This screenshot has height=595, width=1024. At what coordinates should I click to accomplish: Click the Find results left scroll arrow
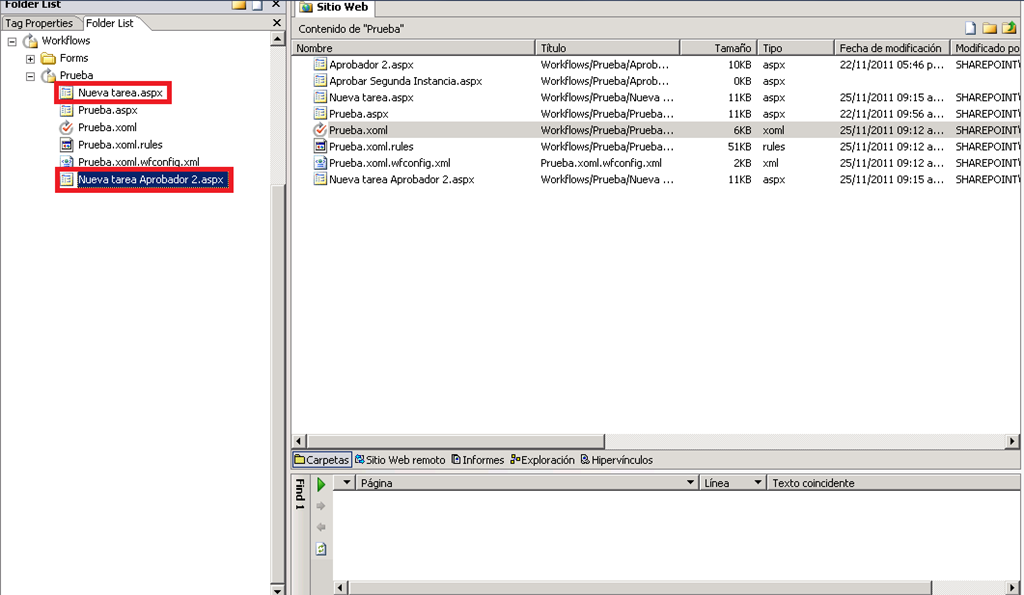click(x=340, y=588)
